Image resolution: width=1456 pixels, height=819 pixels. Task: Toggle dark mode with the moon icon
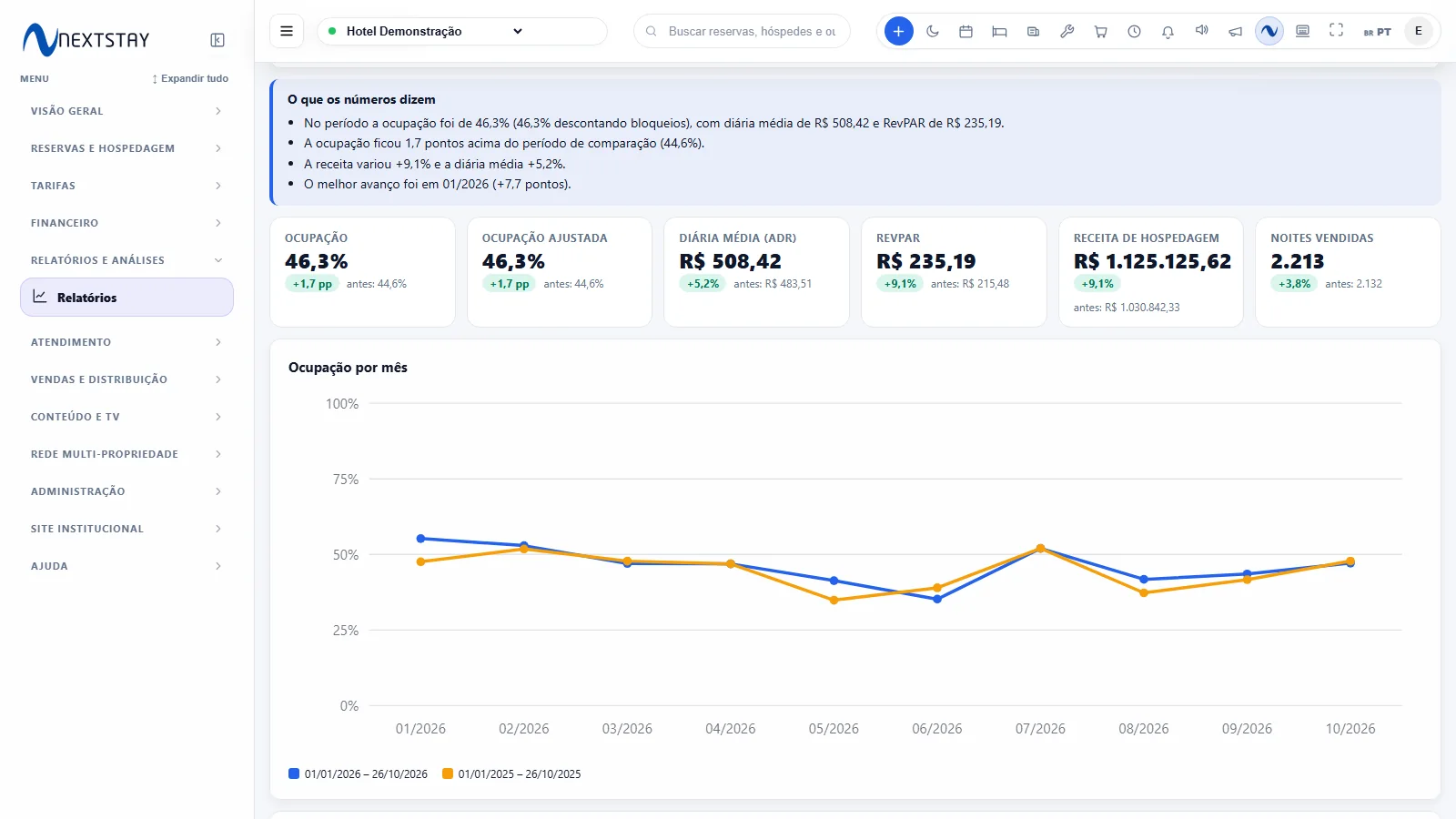coord(933,31)
